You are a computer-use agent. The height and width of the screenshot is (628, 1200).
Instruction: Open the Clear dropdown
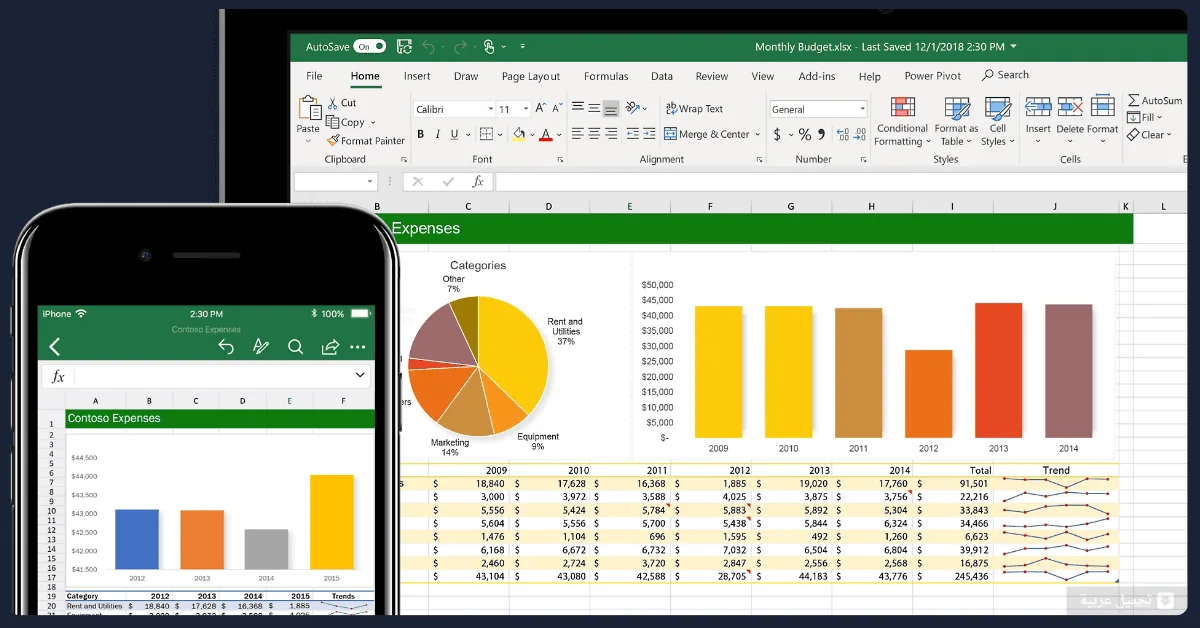(1150, 135)
